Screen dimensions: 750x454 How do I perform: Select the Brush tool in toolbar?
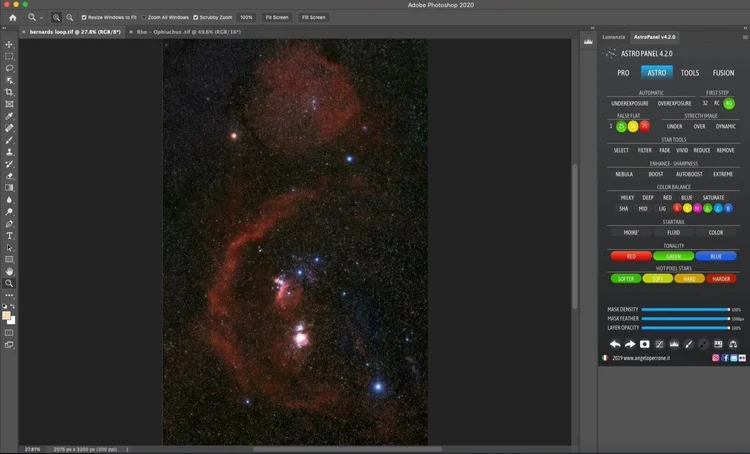(x=9, y=140)
